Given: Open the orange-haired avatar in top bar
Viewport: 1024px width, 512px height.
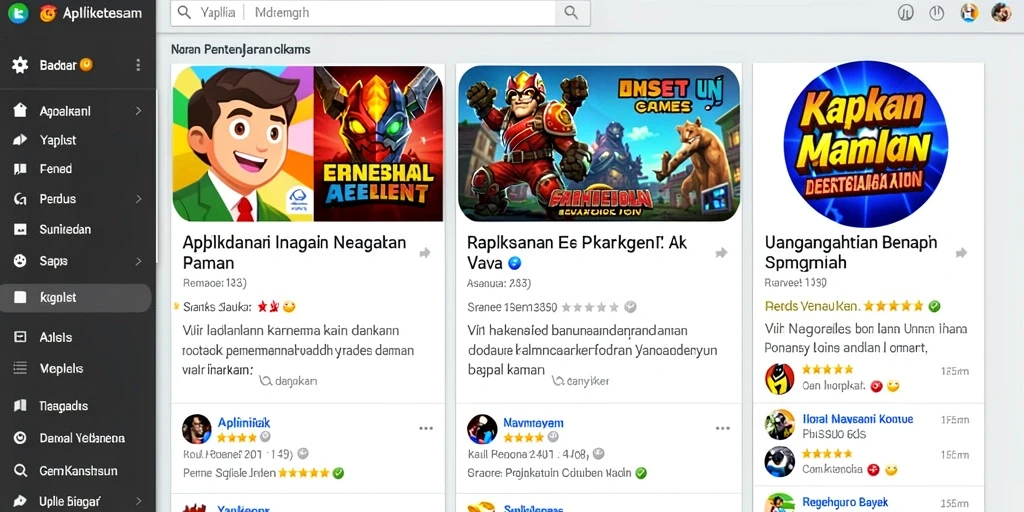Looking at the screenshot, I should tap(970, 12).
